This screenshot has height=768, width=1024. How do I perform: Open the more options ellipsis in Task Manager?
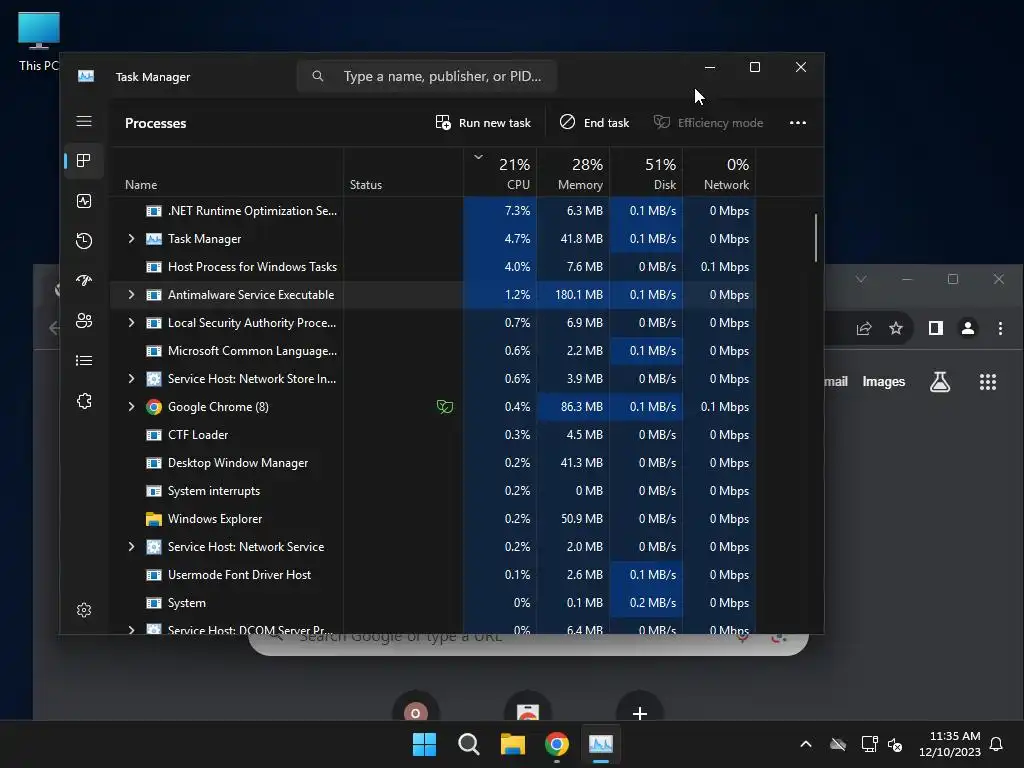(x=797, y=123)
